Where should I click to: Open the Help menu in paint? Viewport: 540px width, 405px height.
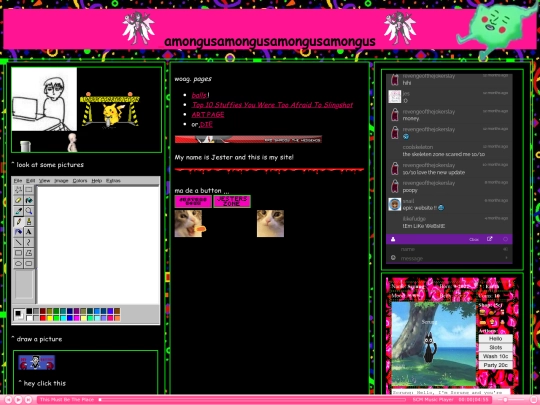[x=96, y=180]
